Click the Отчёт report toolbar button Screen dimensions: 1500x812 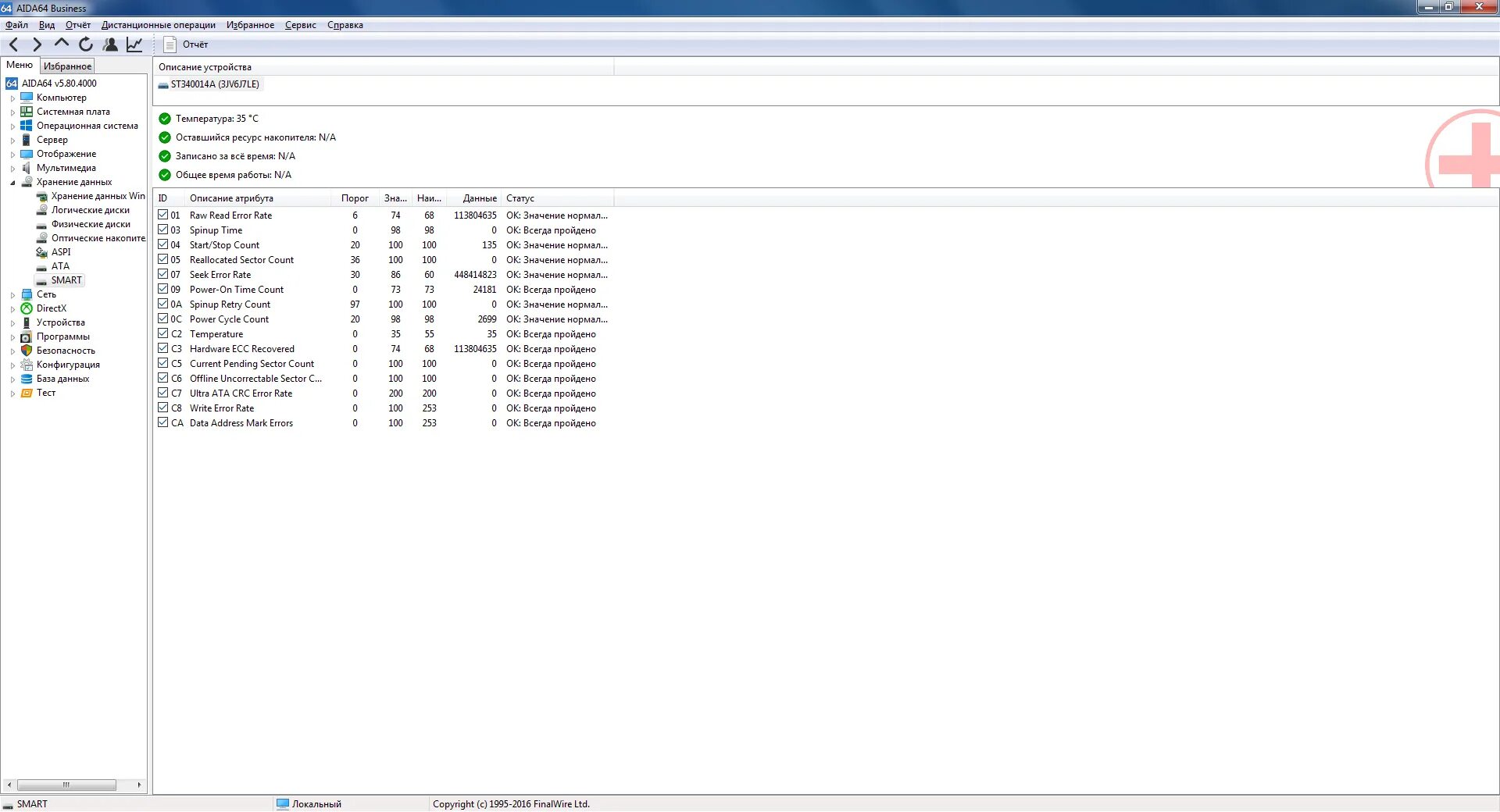[x=186, y=45]
